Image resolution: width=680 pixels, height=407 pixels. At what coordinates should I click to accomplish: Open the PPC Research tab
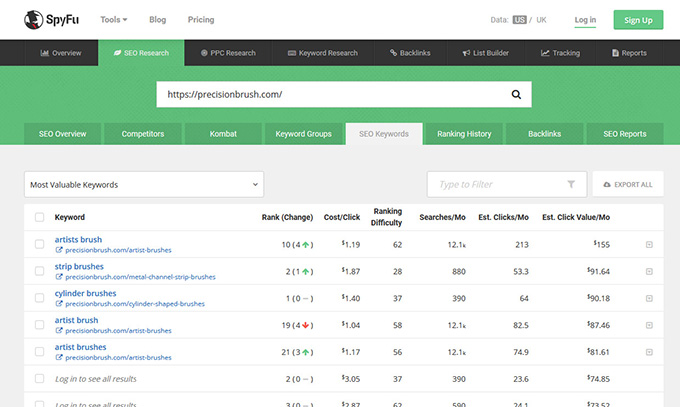pyautogui.click(x=228, y=53)
